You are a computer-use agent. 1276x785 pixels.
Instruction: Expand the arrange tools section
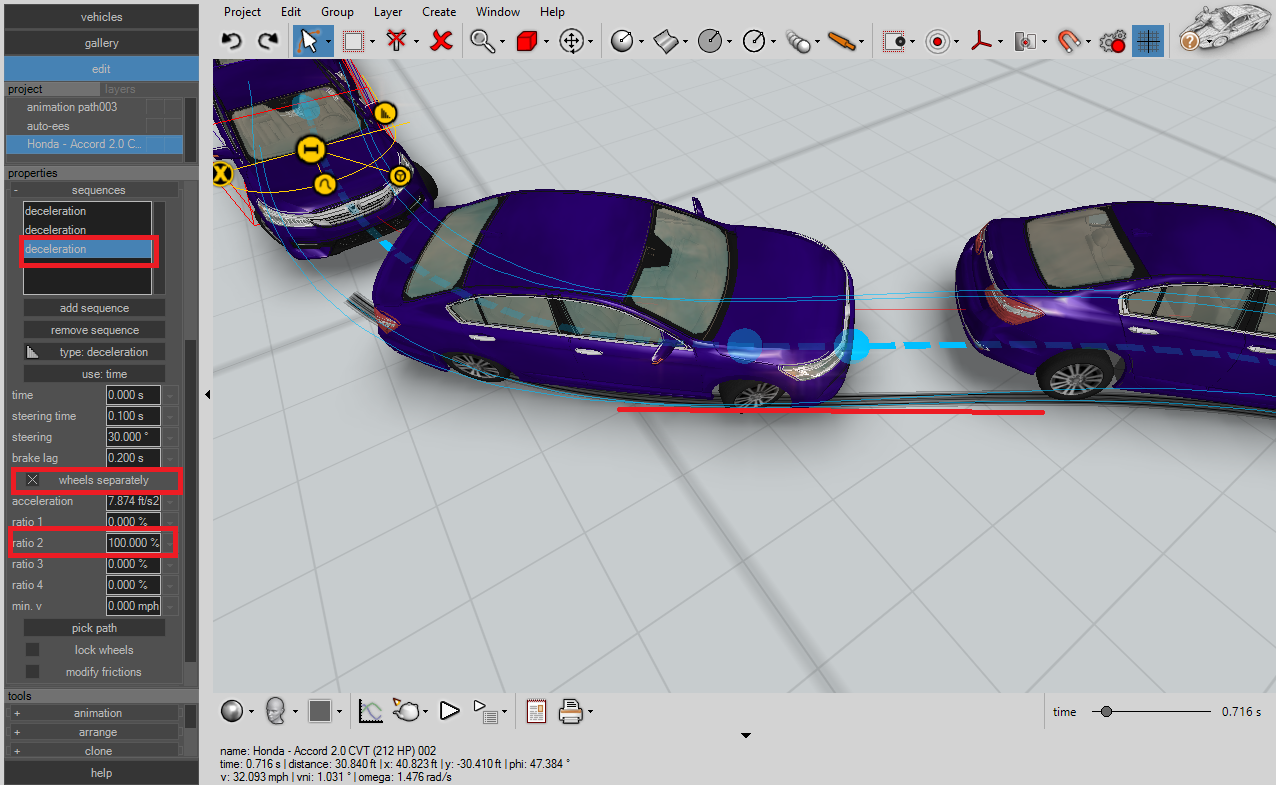pyautogui.click(x=17, y=732)
